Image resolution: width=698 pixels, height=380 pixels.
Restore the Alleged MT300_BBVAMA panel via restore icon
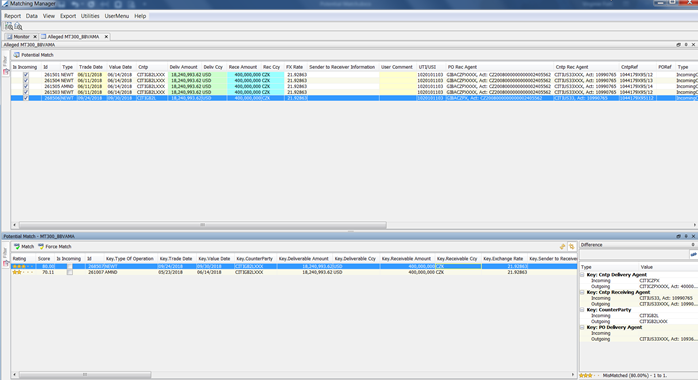click(x=678, y=44)
